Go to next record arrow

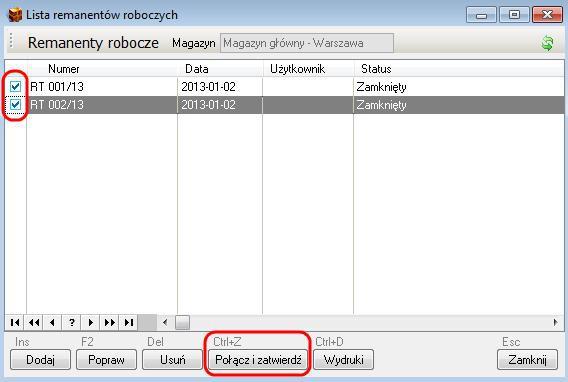pos(91,322)
